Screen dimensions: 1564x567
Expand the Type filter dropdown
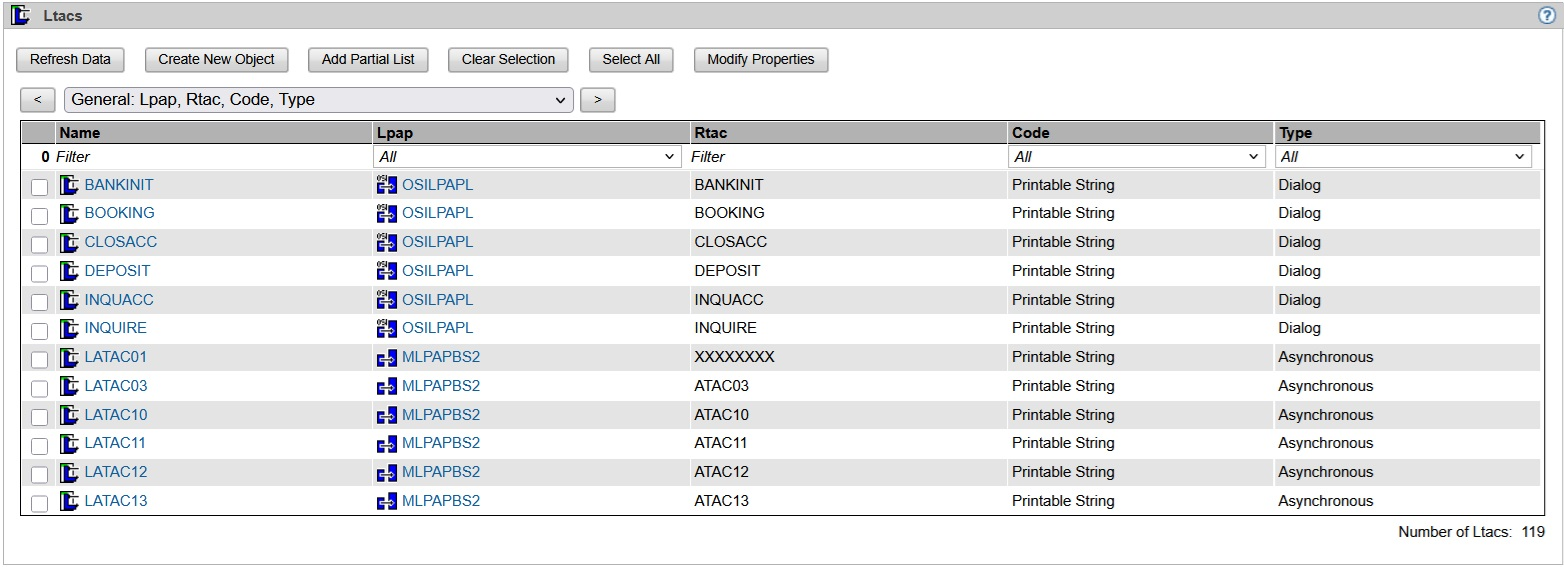click(x=1403, y=157)
